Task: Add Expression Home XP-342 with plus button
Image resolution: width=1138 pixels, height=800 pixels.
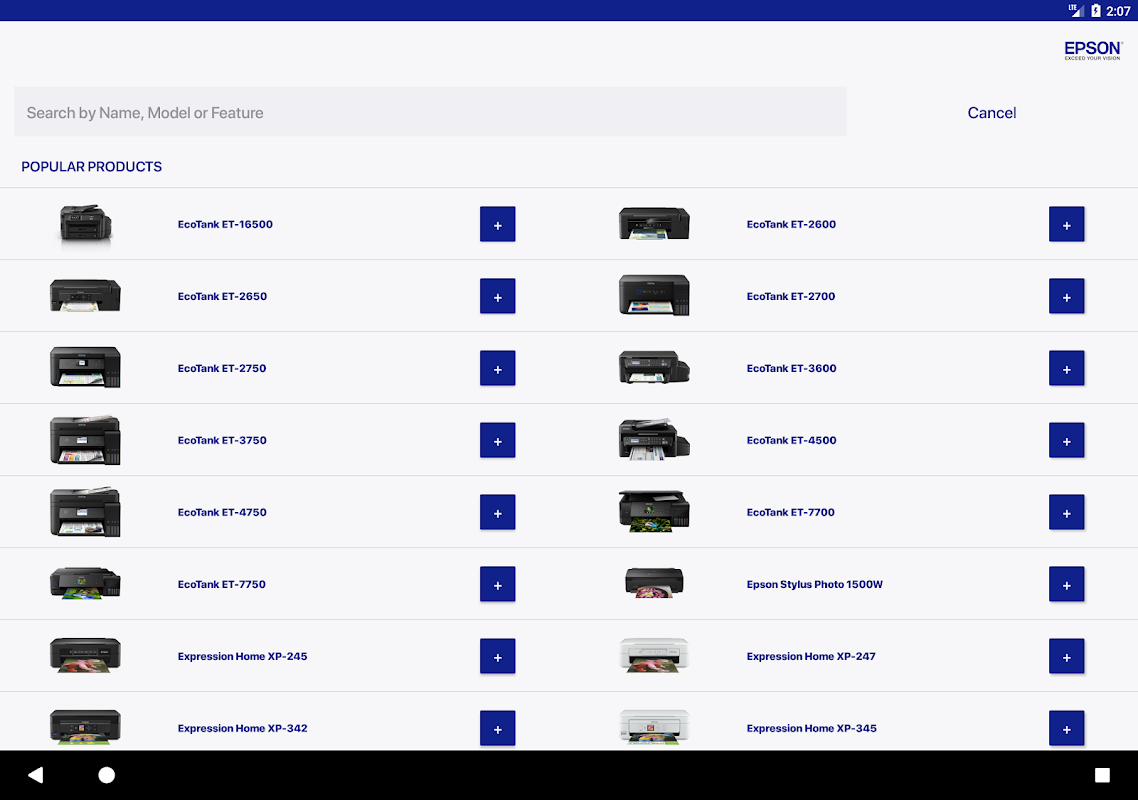Action: coord(497,728)
